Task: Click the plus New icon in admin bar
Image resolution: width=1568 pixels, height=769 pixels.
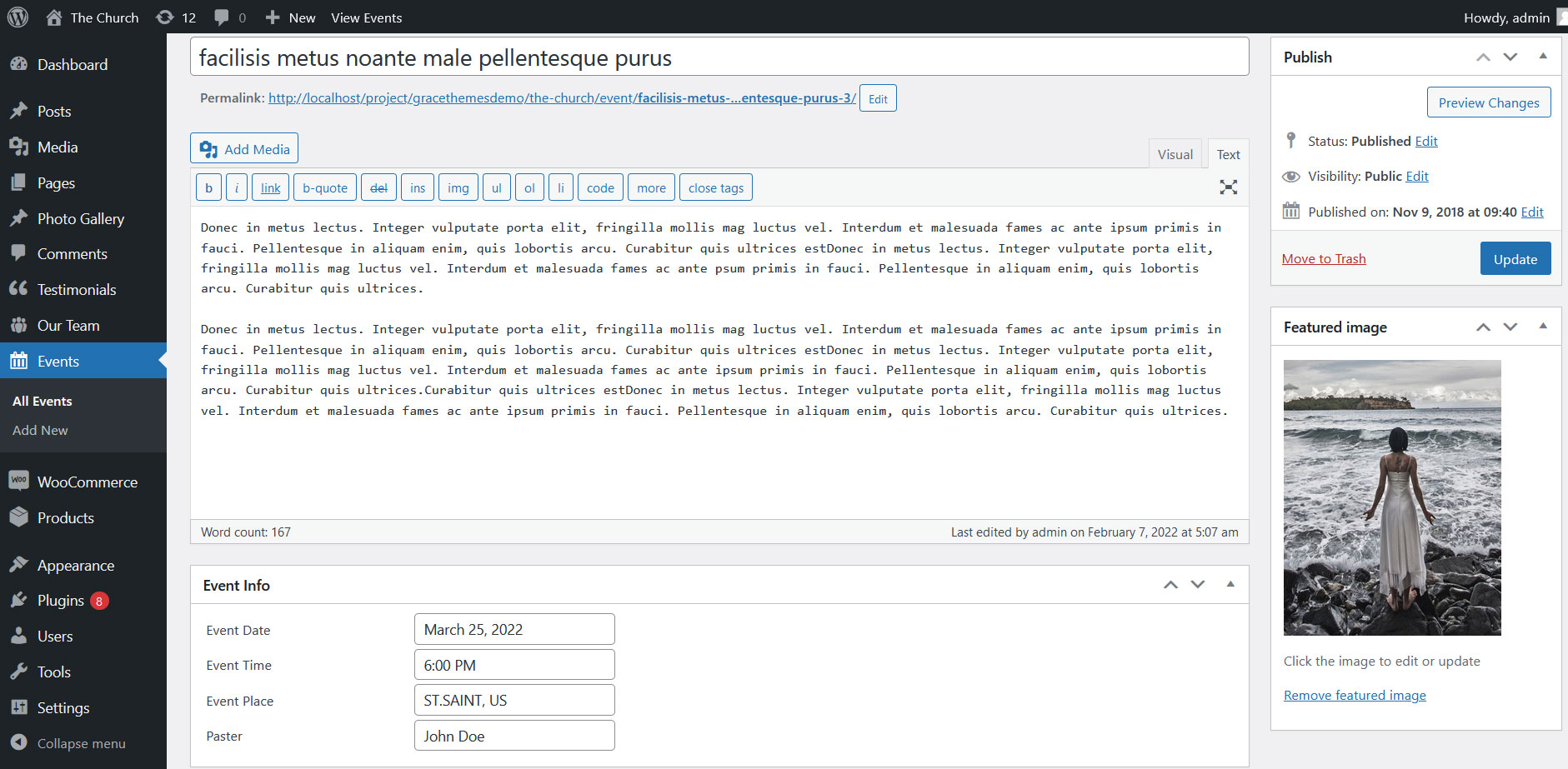Action: (272, 17)
